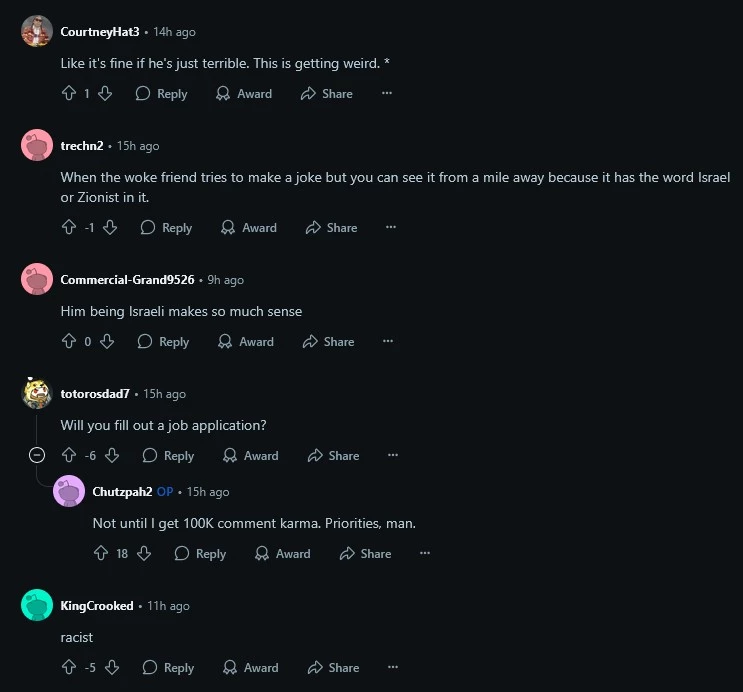Collapse totorosdad7's comment thread
The image size is (743, 692).
click(x=37, y=455)
